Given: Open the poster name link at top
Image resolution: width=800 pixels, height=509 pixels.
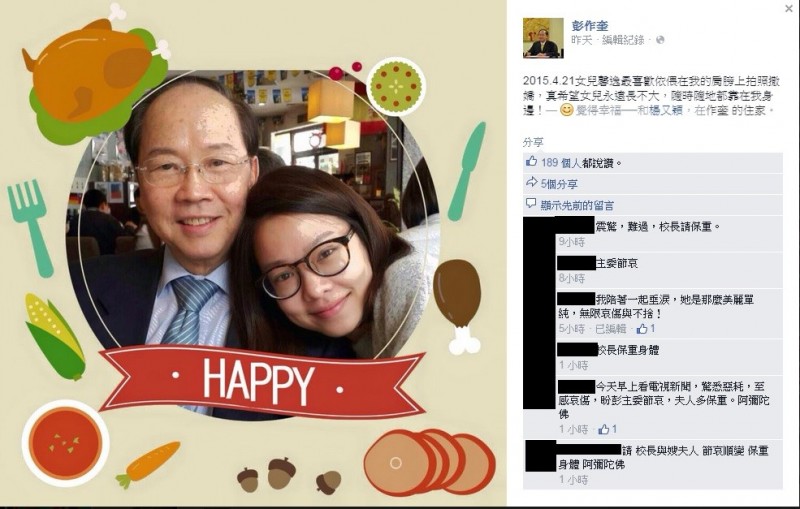Looking at the screenshot, I should [x=590, y=26].
